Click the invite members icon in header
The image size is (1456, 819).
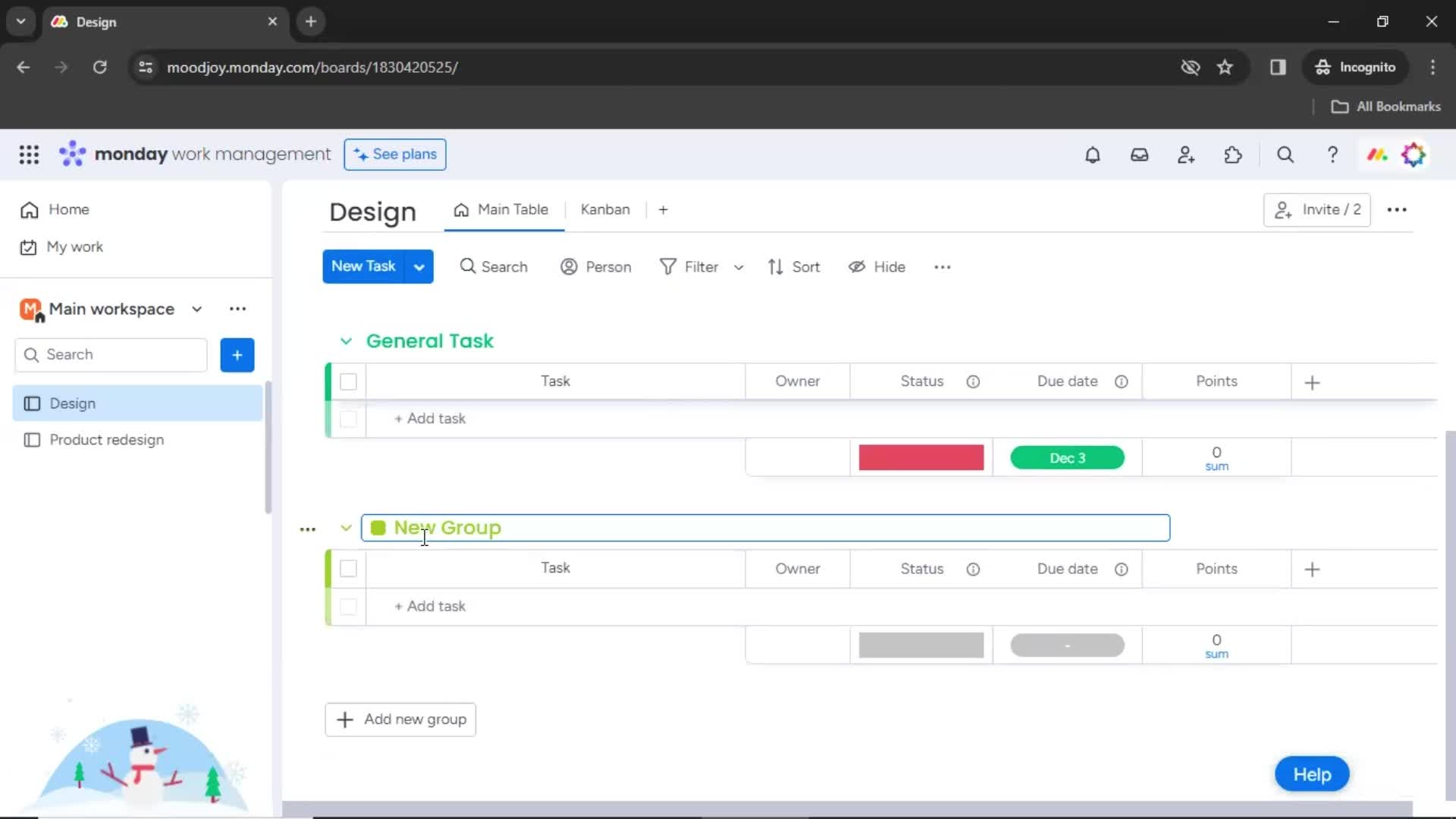(x=1186, y=155)
